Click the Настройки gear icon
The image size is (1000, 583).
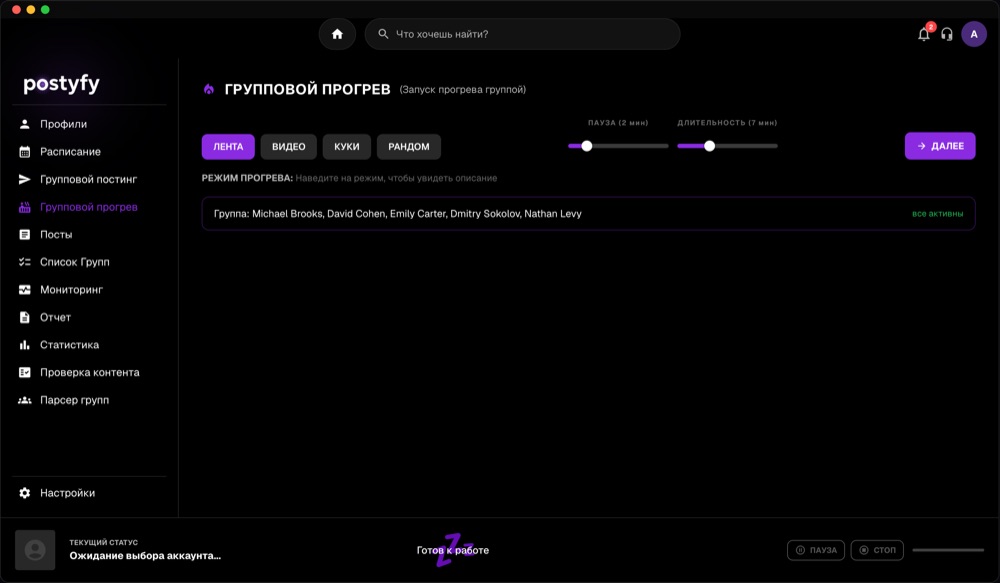click(25, 493)
